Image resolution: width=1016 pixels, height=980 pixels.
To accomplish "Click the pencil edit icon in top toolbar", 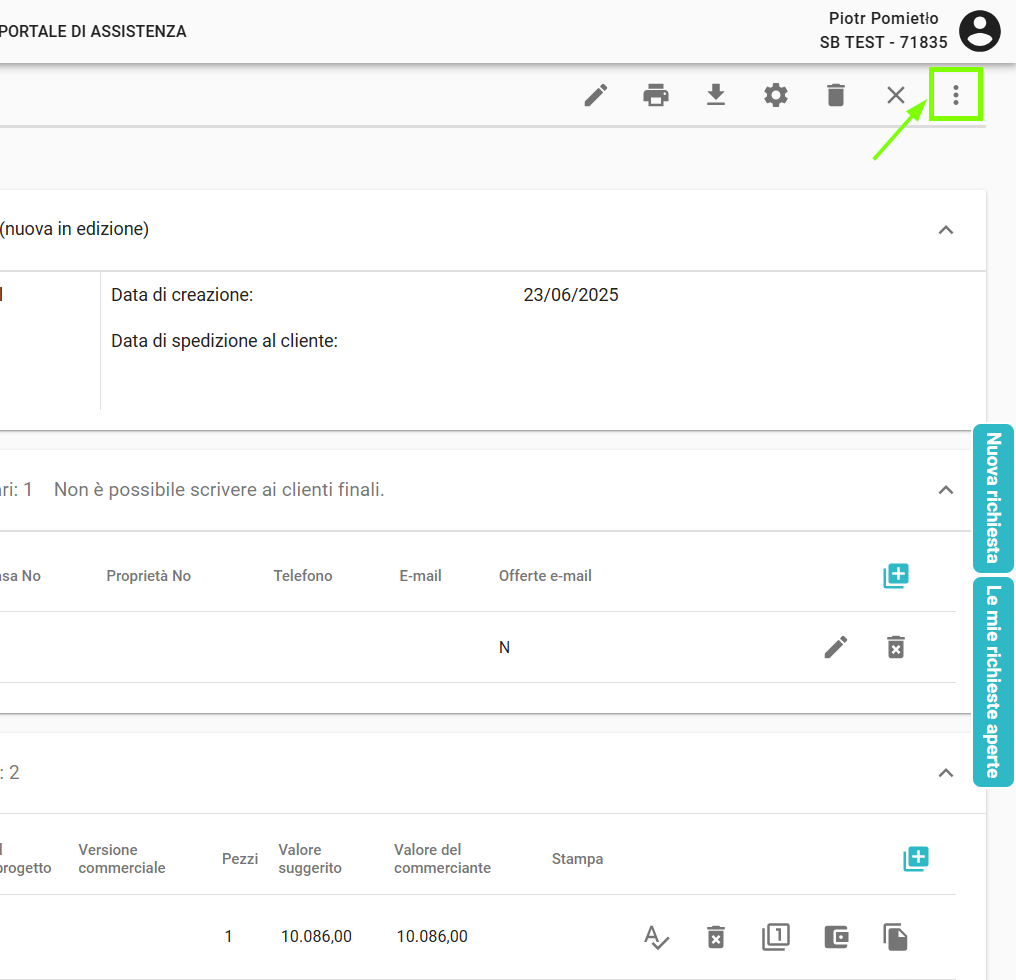I will (596, 95).
